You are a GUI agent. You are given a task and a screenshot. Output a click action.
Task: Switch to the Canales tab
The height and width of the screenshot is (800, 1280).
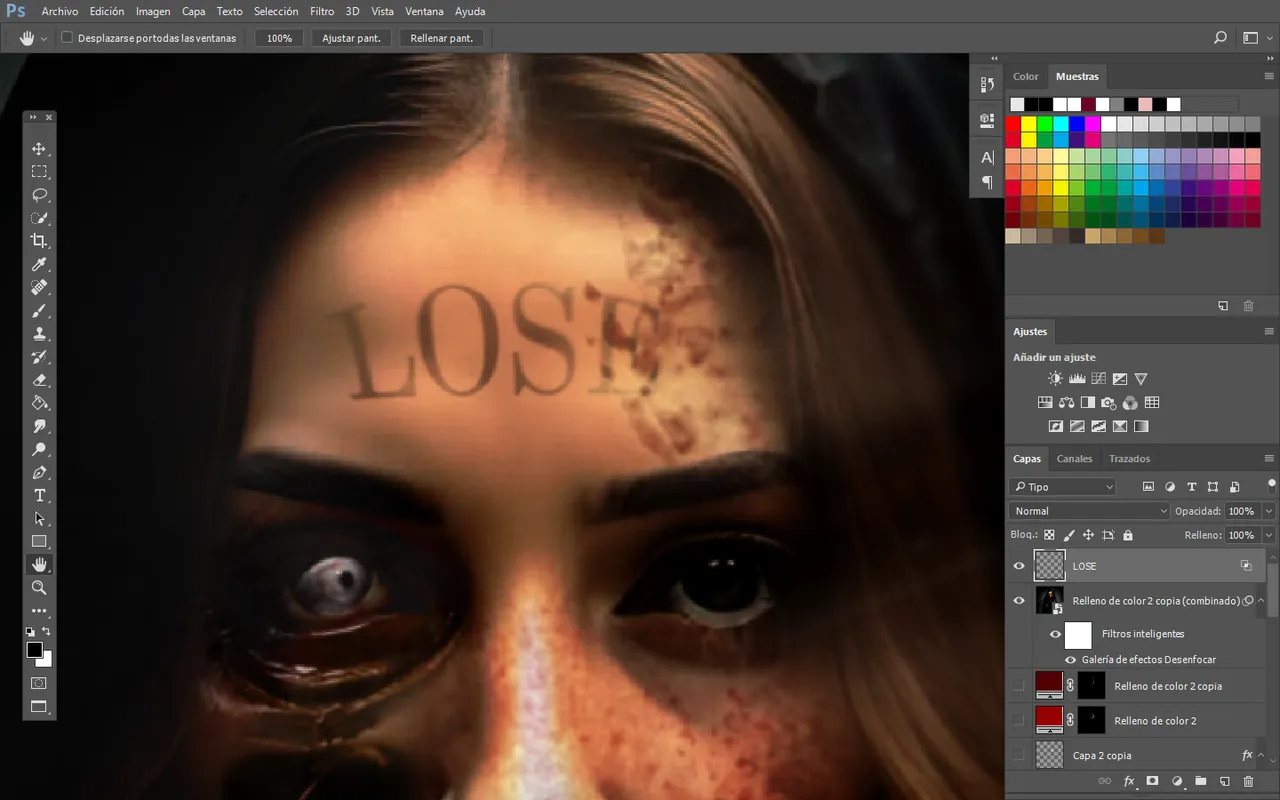click(x=1075, y=459)
